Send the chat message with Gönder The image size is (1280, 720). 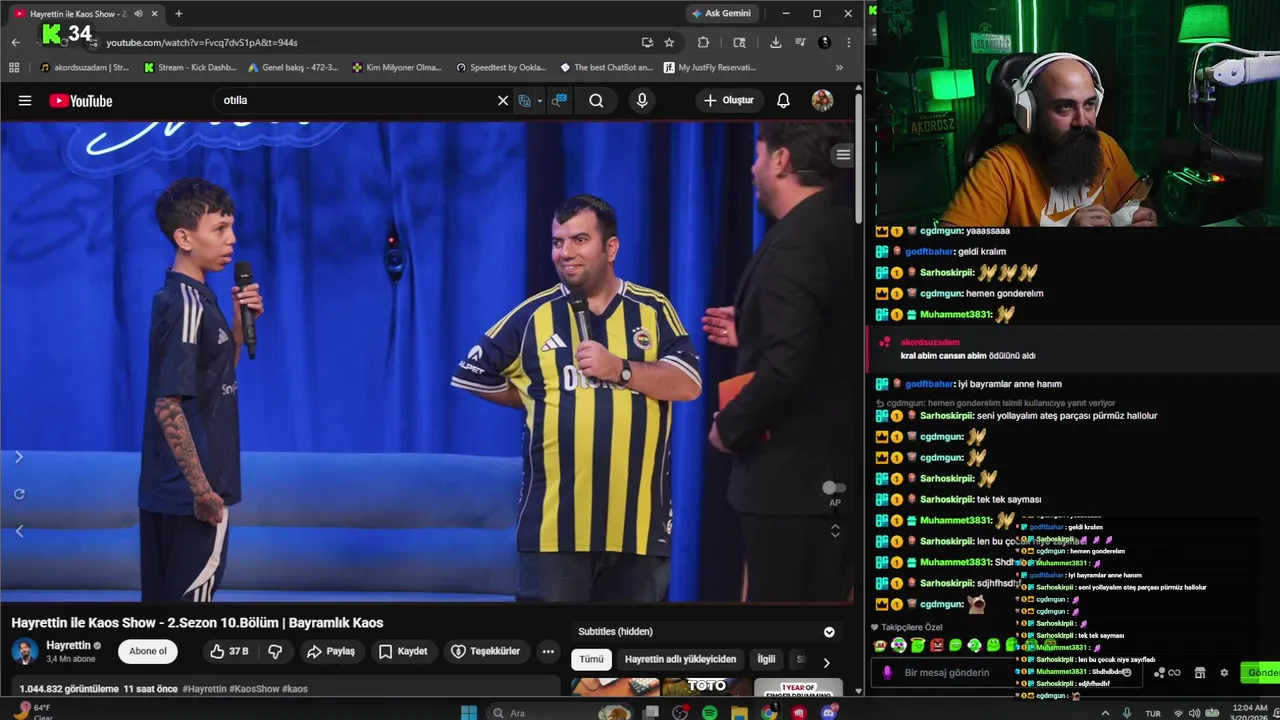(x=1260, y=672)
